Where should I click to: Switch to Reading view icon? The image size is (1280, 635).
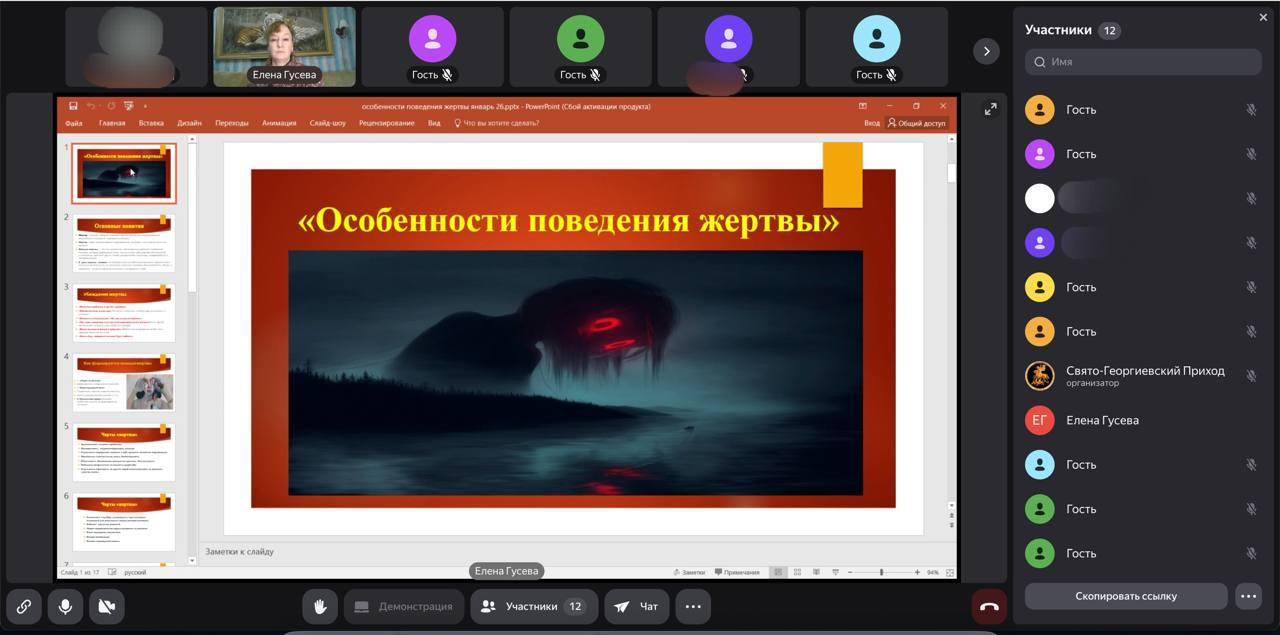pos(815,572)
